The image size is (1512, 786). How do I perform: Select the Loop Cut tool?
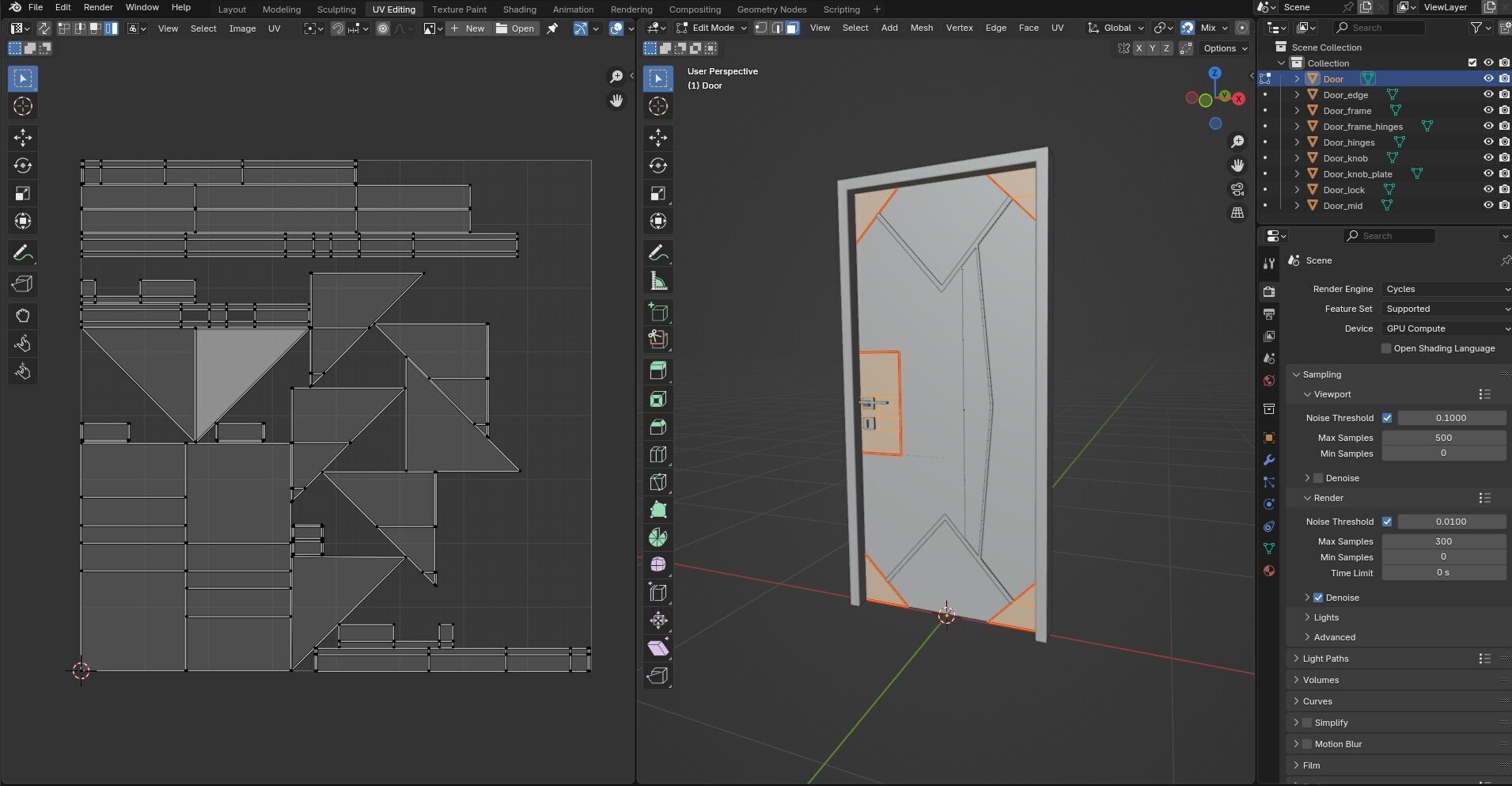(x=657, y=454)
